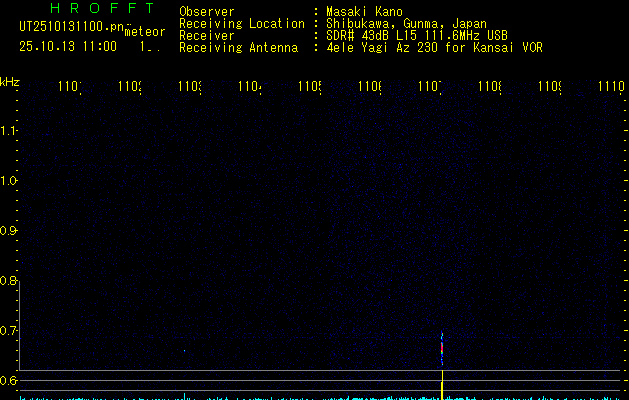The height and width of the screenshot is (400, 629).
Task: Select the 0.6 kHz axis label
Action: [9, 381]
